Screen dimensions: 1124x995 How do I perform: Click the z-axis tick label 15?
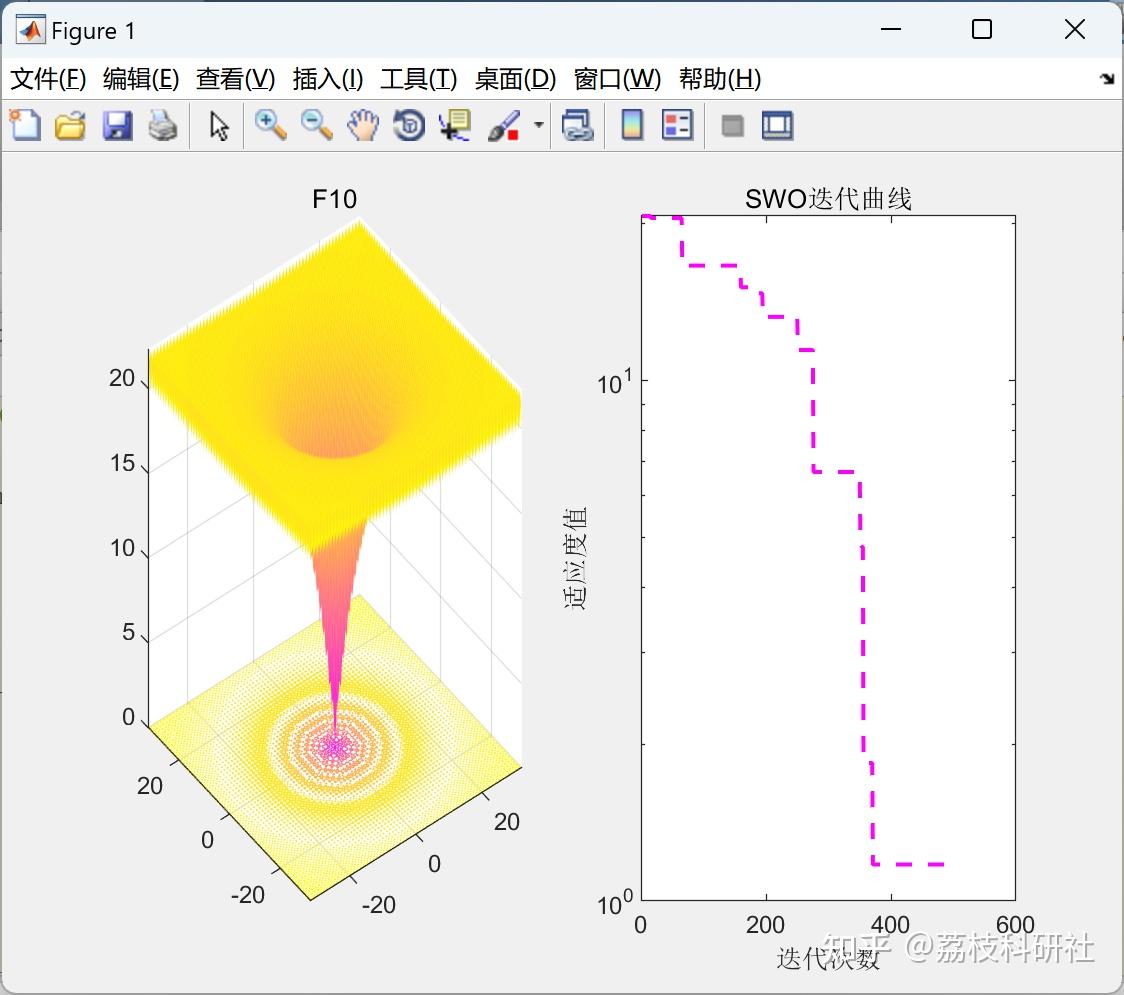pos(122,463)
